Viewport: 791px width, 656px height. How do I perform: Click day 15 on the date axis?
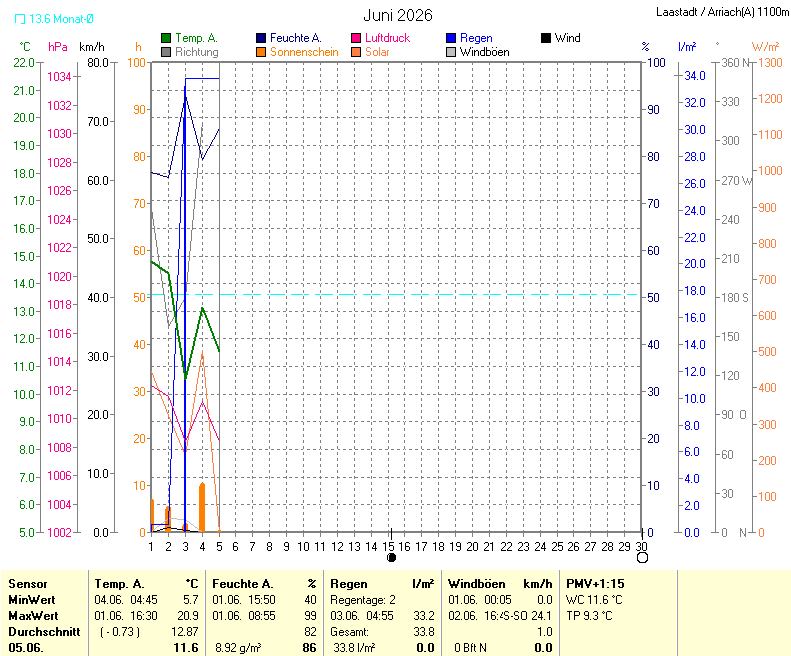pyautogui.click(x=388, y=546)
